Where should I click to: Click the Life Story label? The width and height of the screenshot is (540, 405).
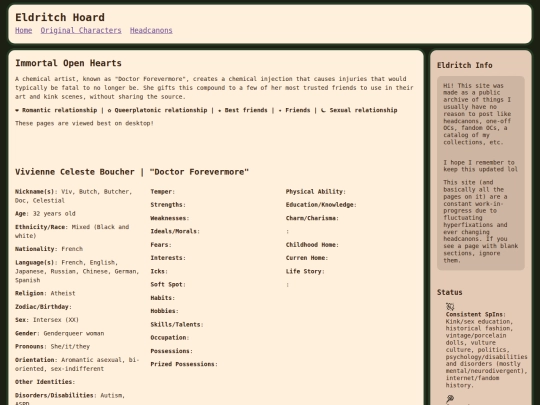[x=305, y=271]
